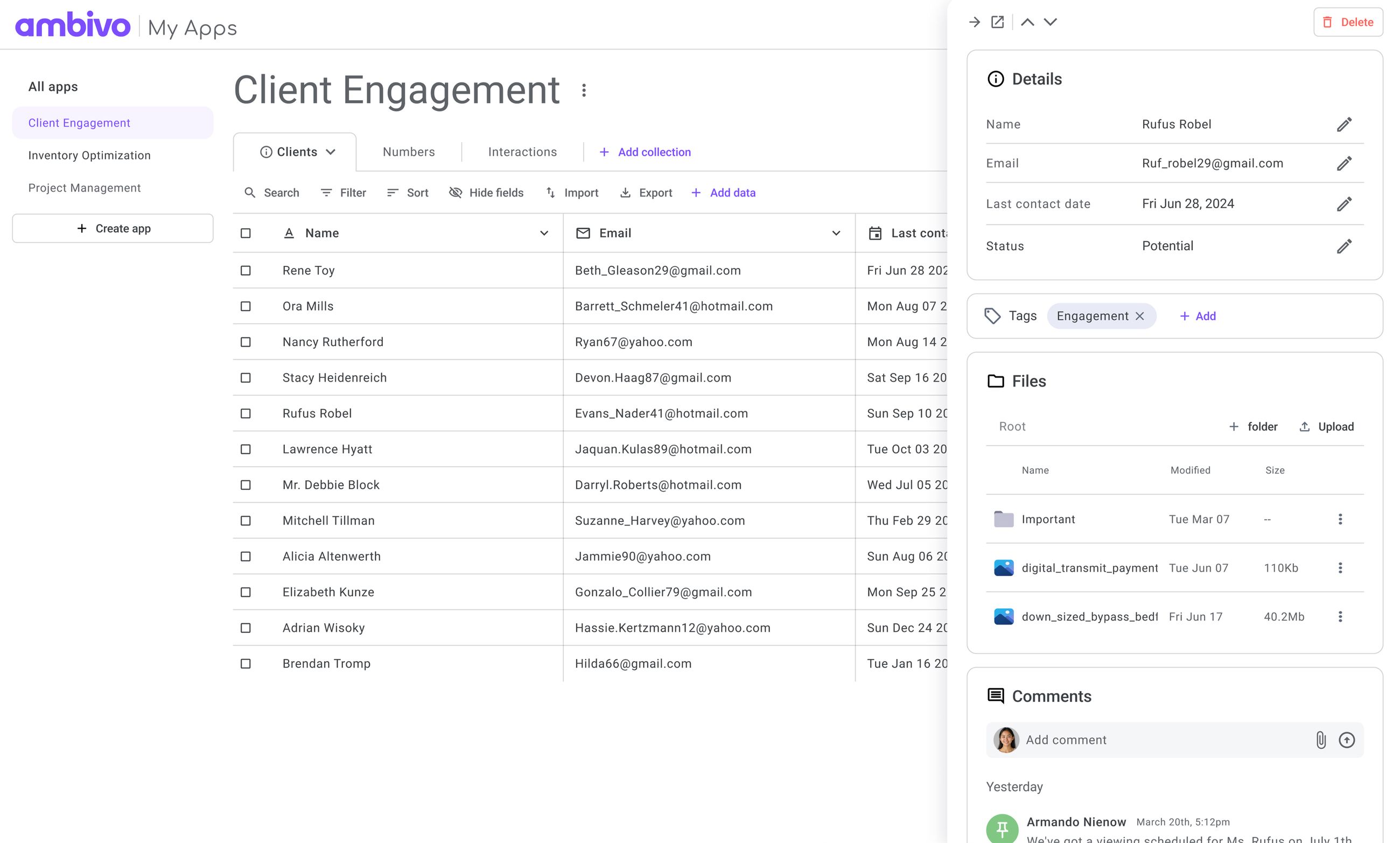The height and width of the screenshot is (843, 1400).
Task: Check the Rene Toy row checkbox
Action: (x=246, y=270)
